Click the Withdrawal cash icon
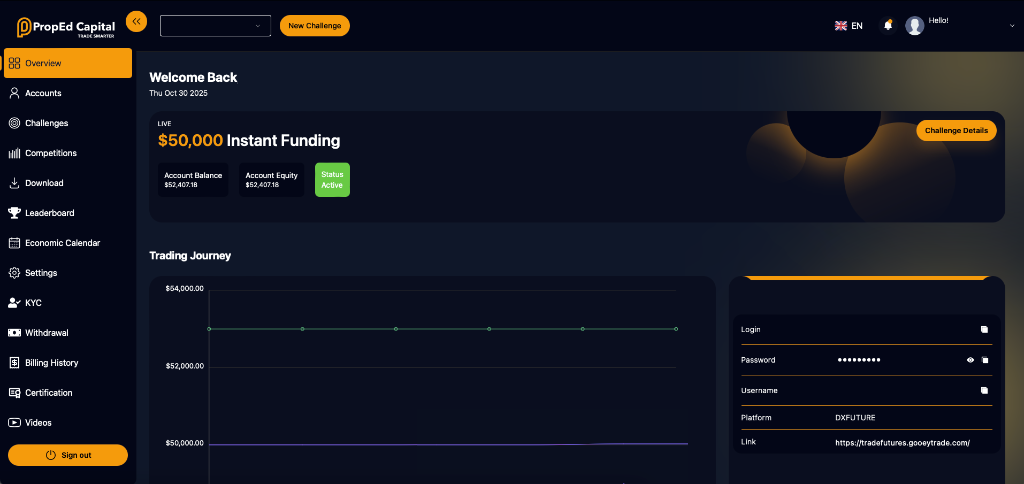1024x484 pixels. (x=14, y=333)
